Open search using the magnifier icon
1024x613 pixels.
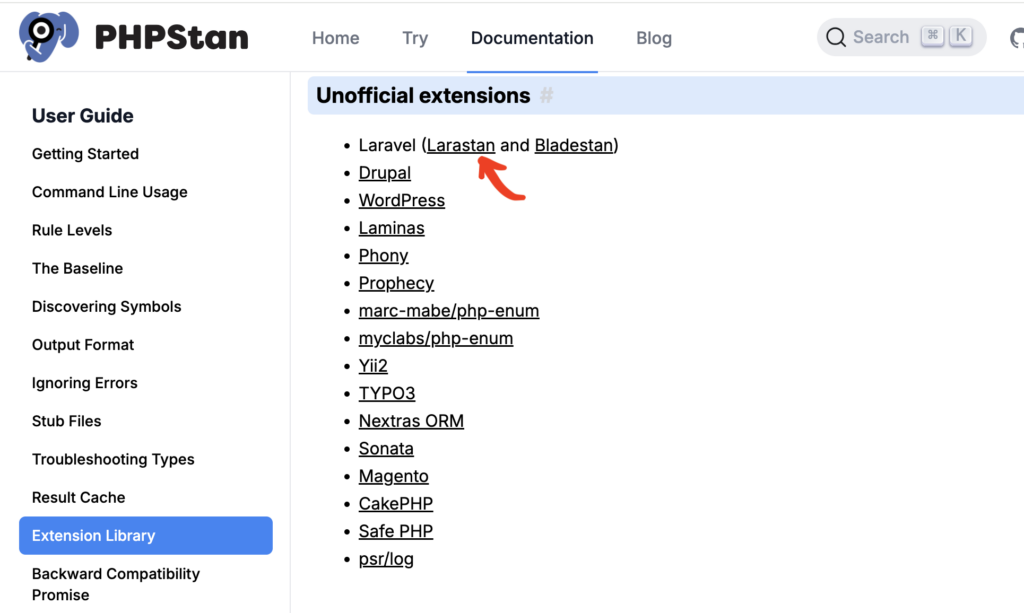[x=837, y=37]
